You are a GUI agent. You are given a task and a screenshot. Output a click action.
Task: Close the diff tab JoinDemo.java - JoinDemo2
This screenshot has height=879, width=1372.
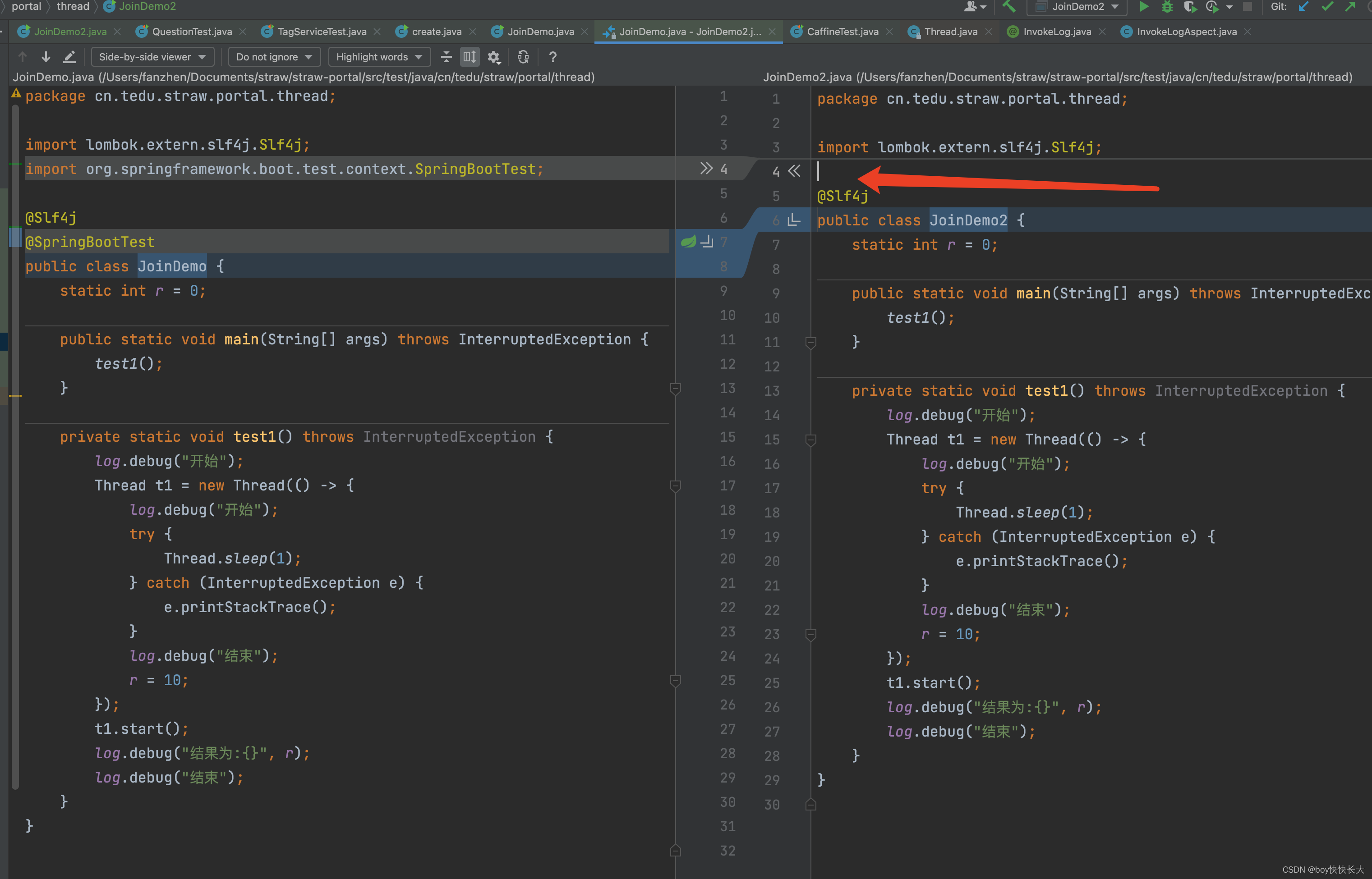click(772, 32)
